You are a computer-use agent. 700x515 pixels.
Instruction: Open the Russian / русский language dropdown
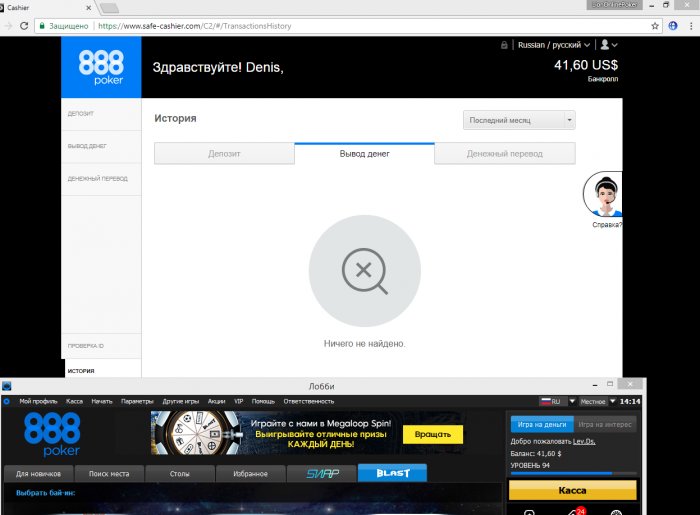(554, 45)
